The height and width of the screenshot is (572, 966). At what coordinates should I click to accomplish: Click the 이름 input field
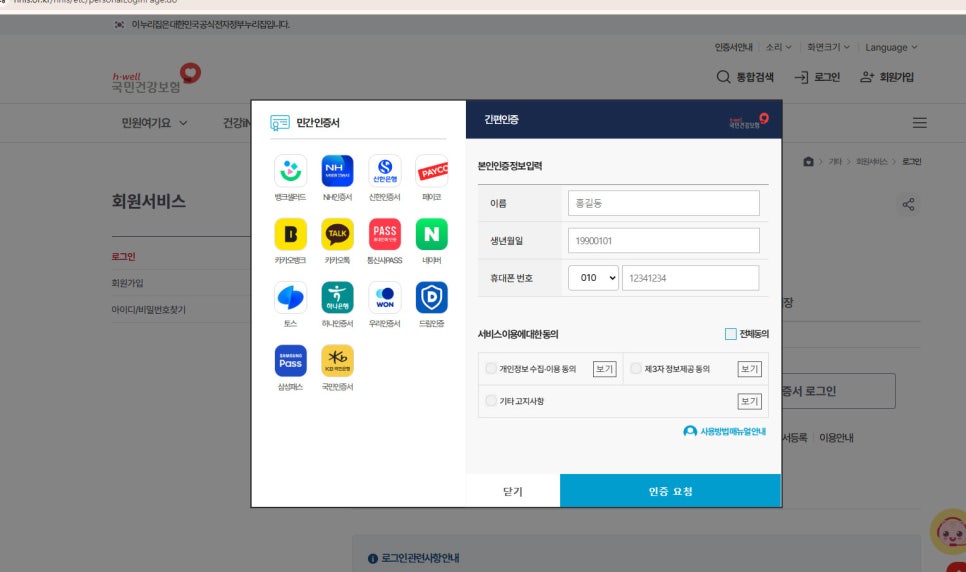click(664, 203)
